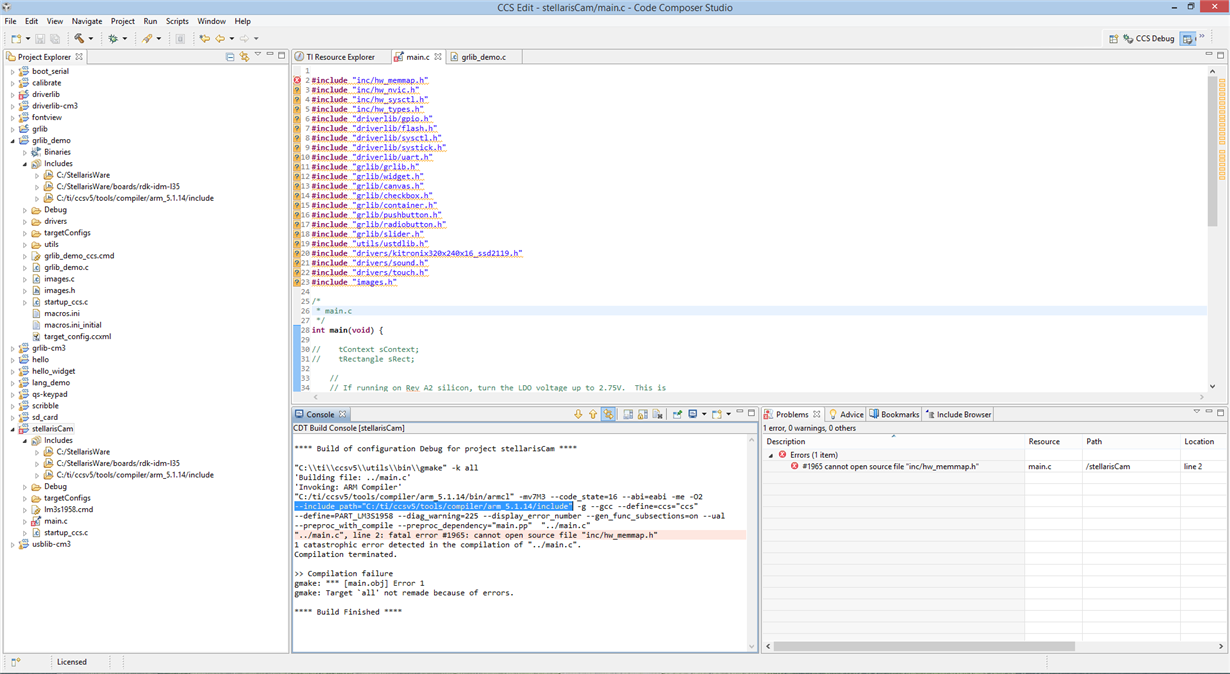Switch to the CCS Debug perspective
This screenshot has width=1230, height=674.
(x=1149, y=39)
